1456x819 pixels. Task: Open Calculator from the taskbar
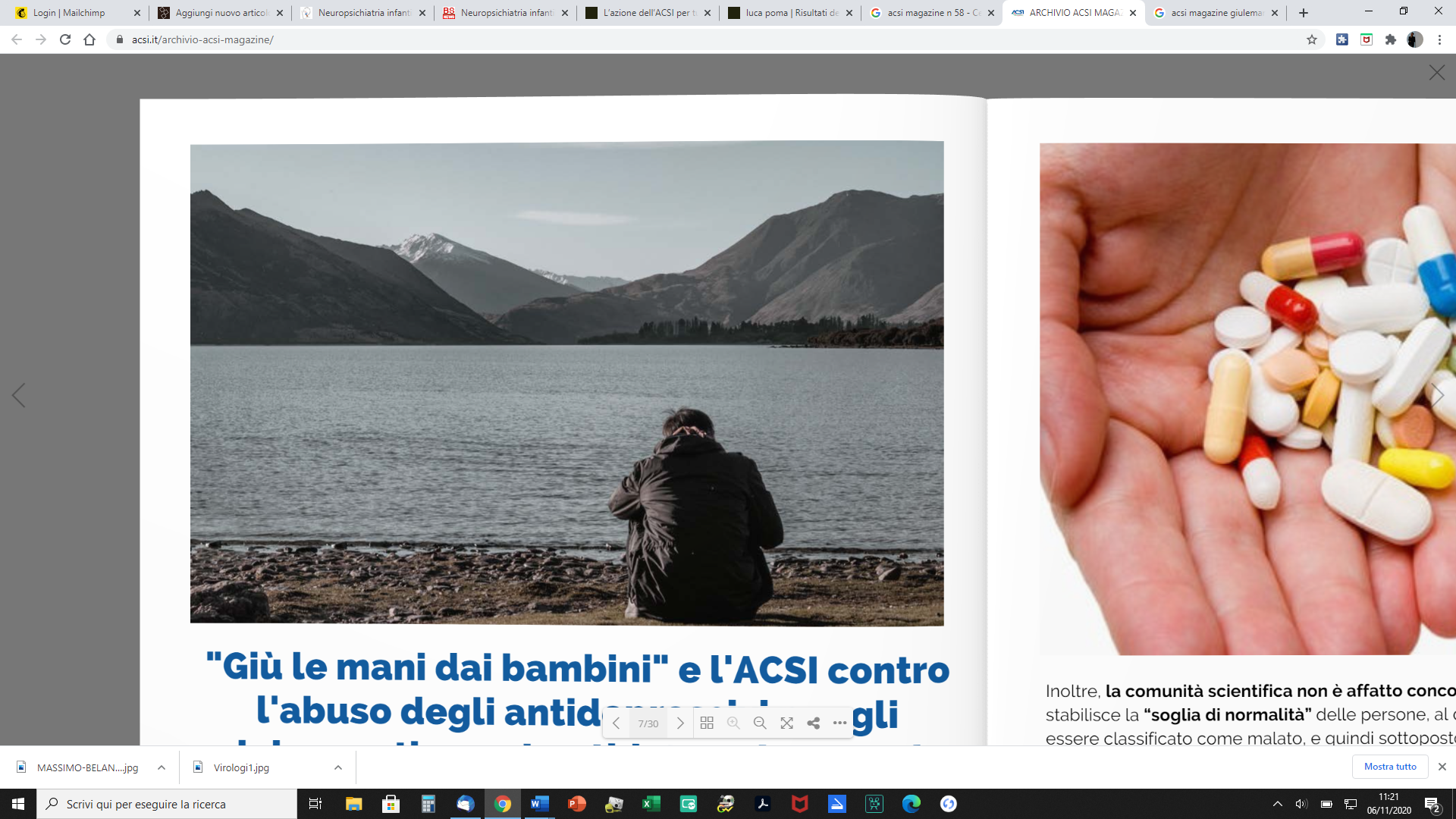[428, 804]
